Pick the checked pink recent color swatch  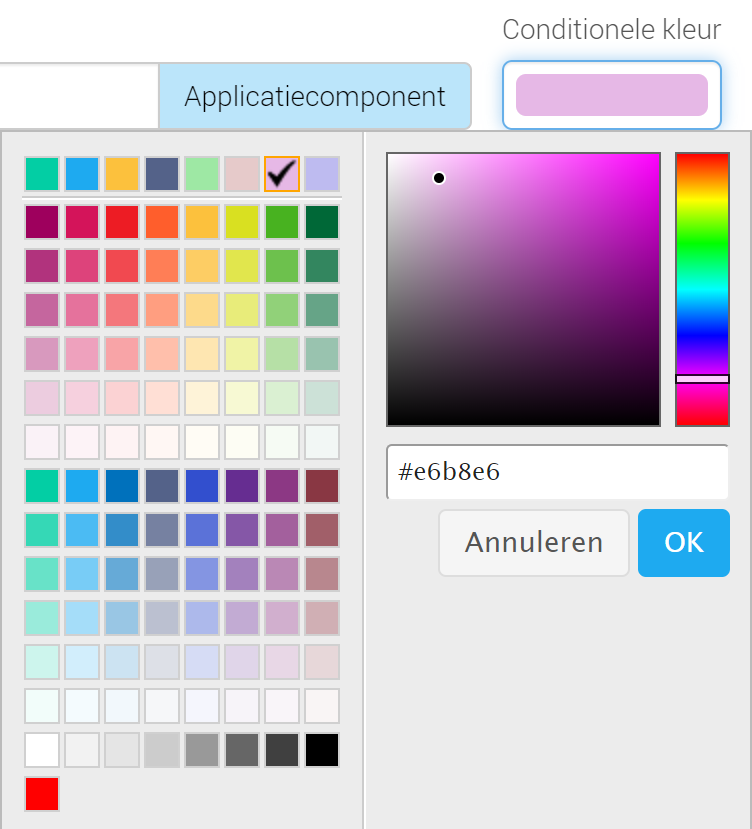[x=282, y=173]
